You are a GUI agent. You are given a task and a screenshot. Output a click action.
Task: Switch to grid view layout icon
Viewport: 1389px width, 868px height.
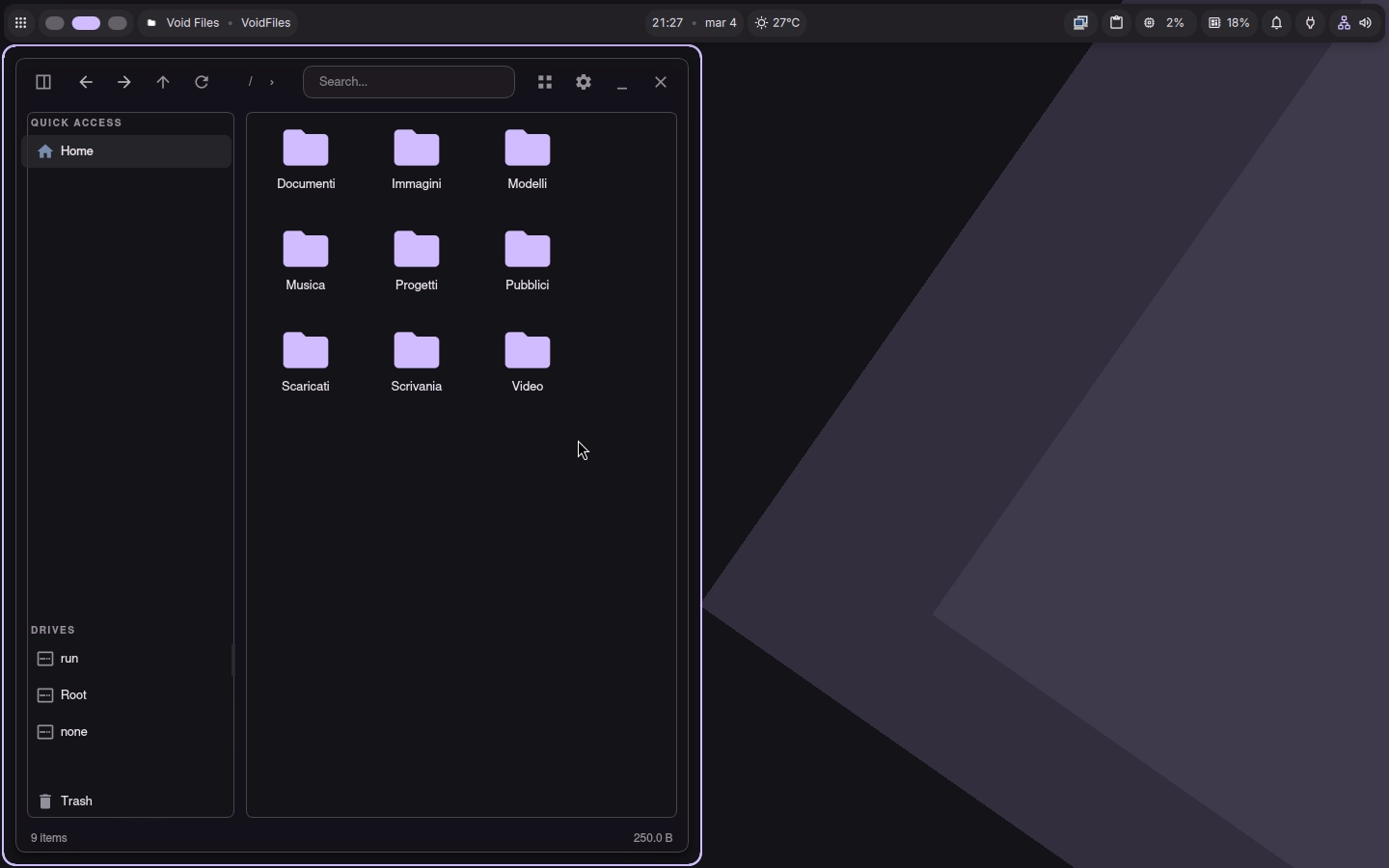[x=546, y=83]
